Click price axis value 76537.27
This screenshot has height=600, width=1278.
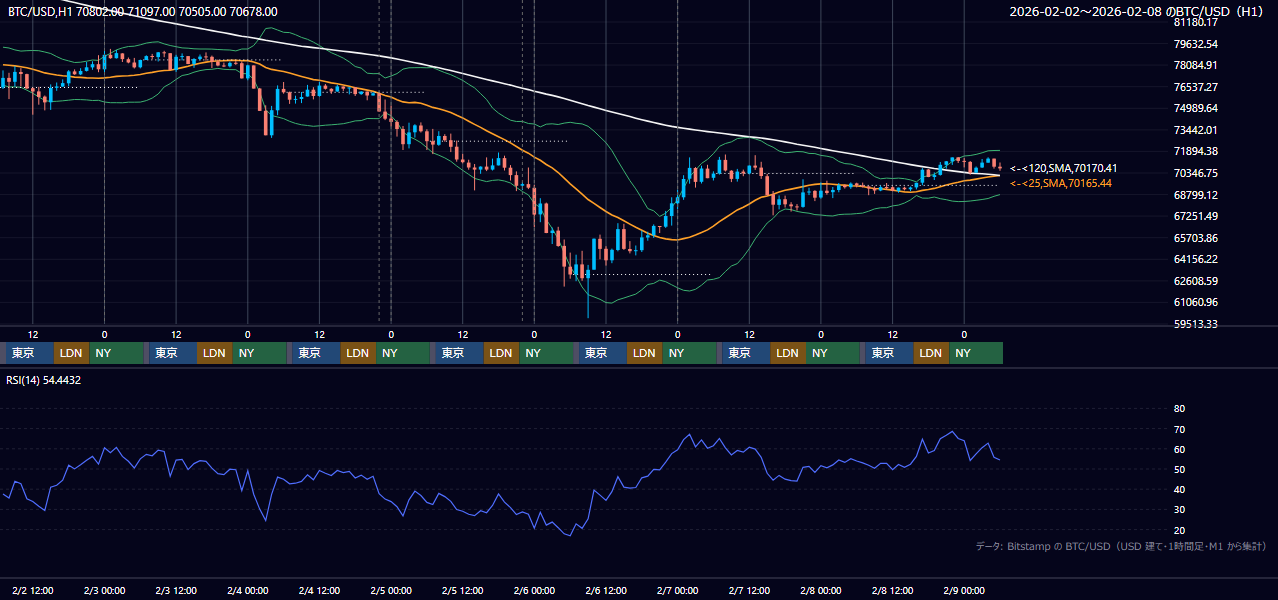tap(1195, 87)
